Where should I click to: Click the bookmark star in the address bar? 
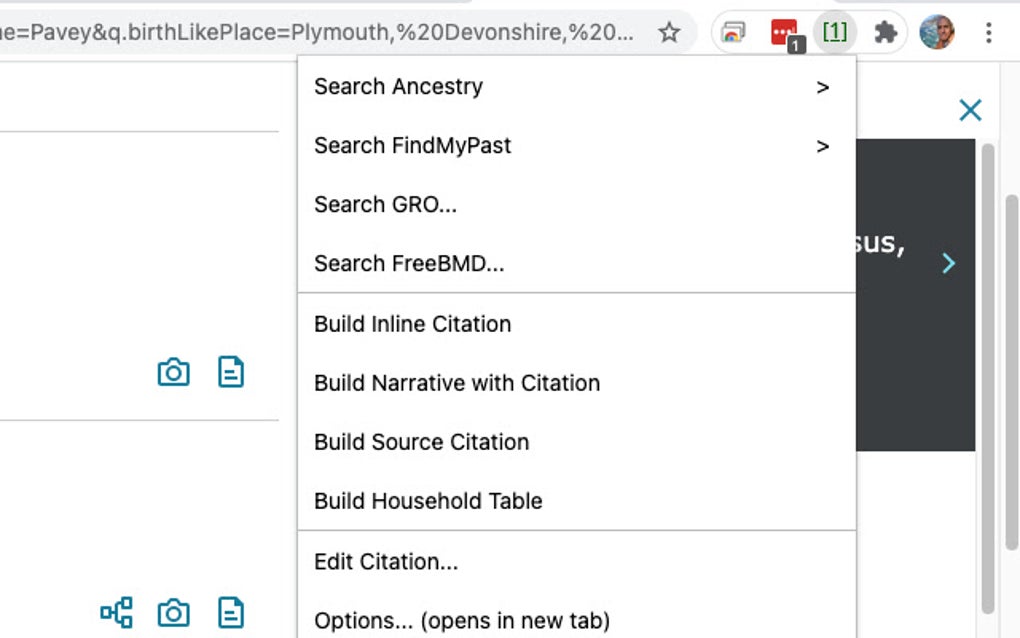point(668,32)
